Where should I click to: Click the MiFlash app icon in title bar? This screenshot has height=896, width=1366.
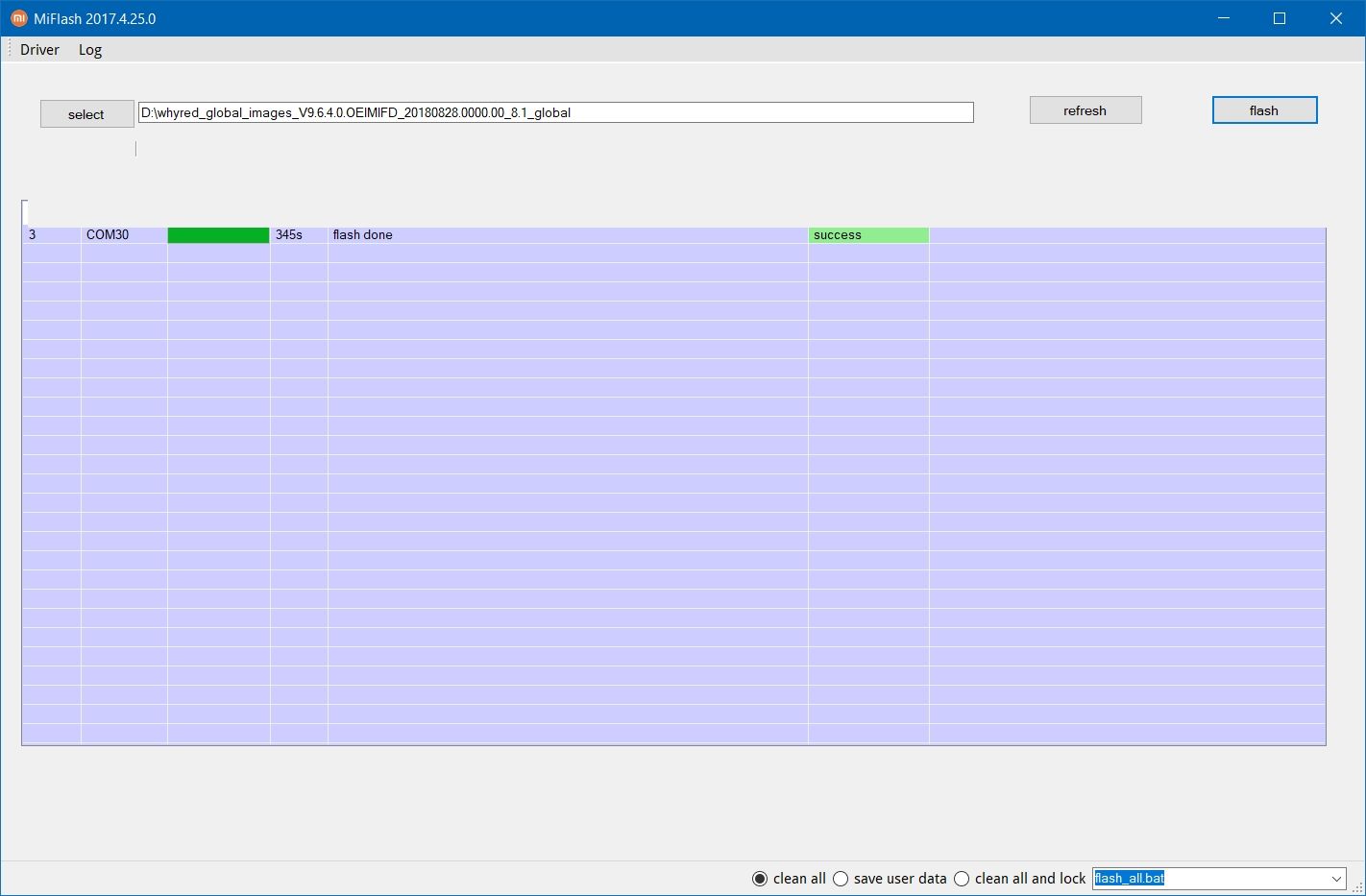pos(19,18)
